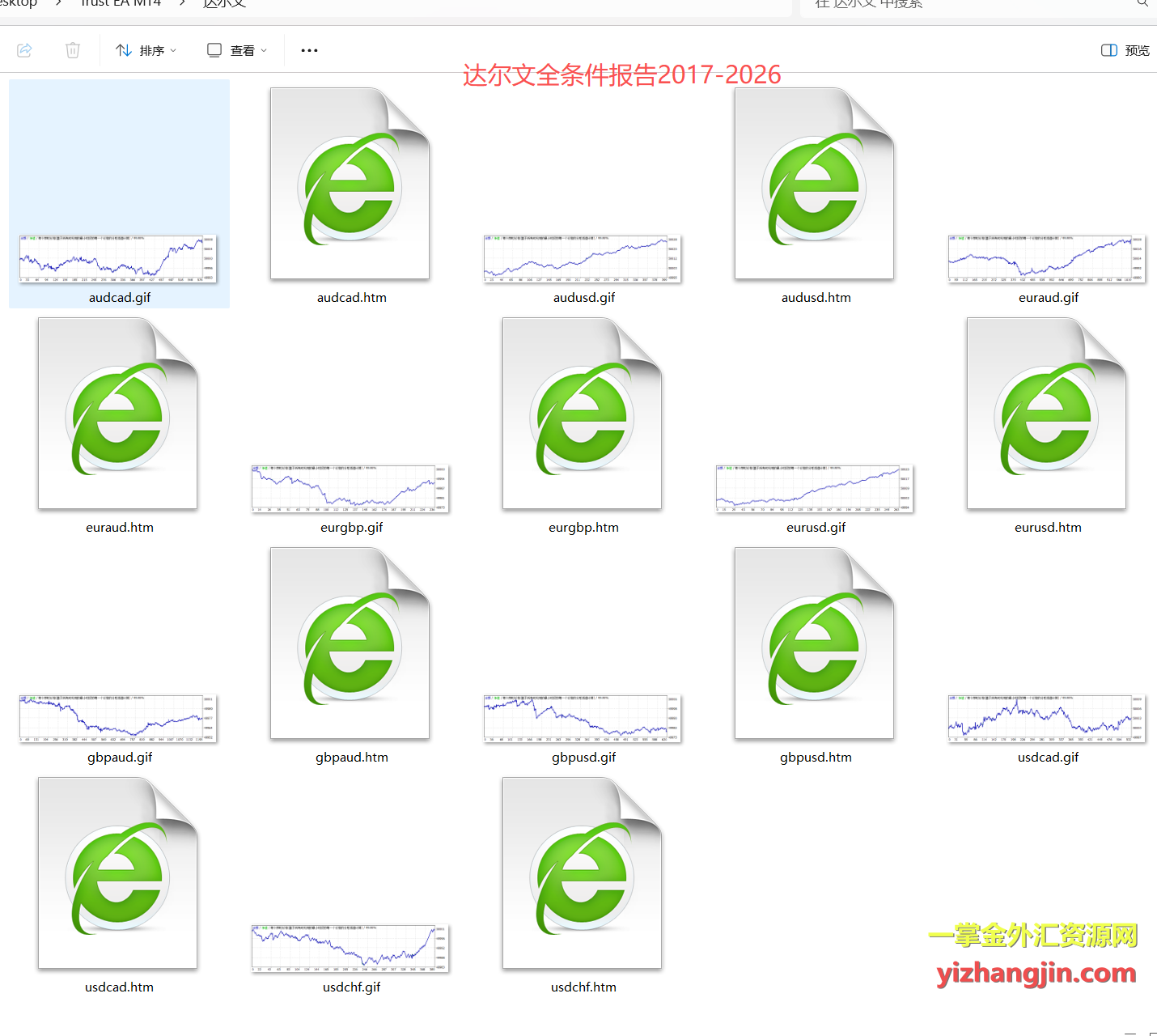Select the gbpusd.htm file icon

815,644
